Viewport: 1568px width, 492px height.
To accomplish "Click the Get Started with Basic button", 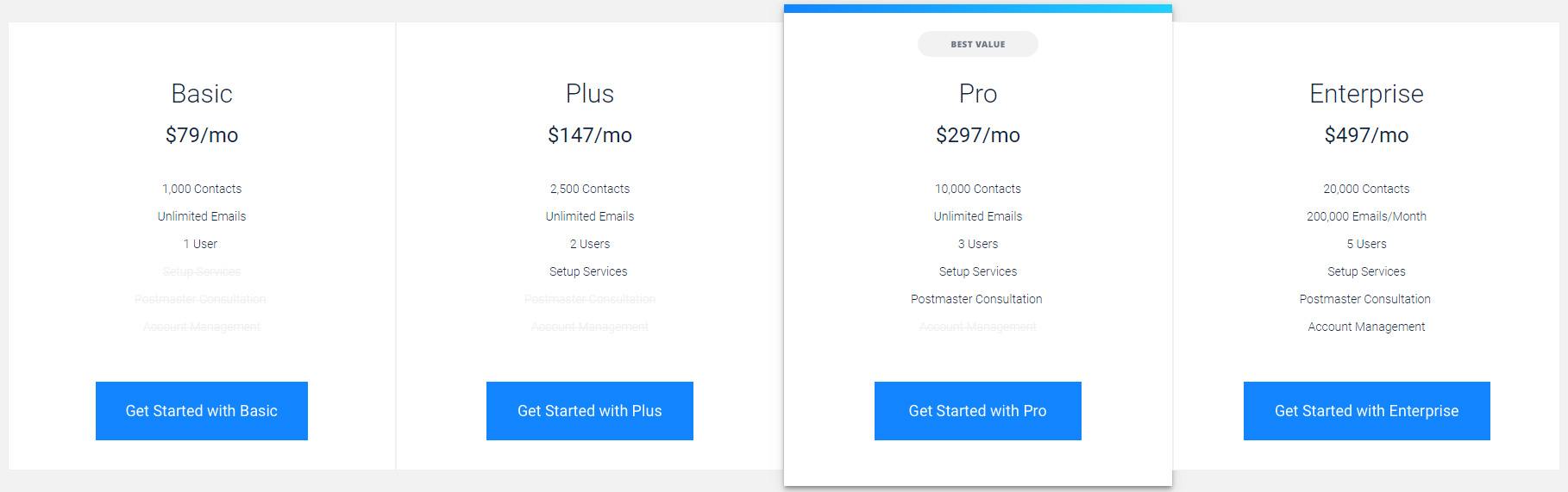I will coord(201,411).
